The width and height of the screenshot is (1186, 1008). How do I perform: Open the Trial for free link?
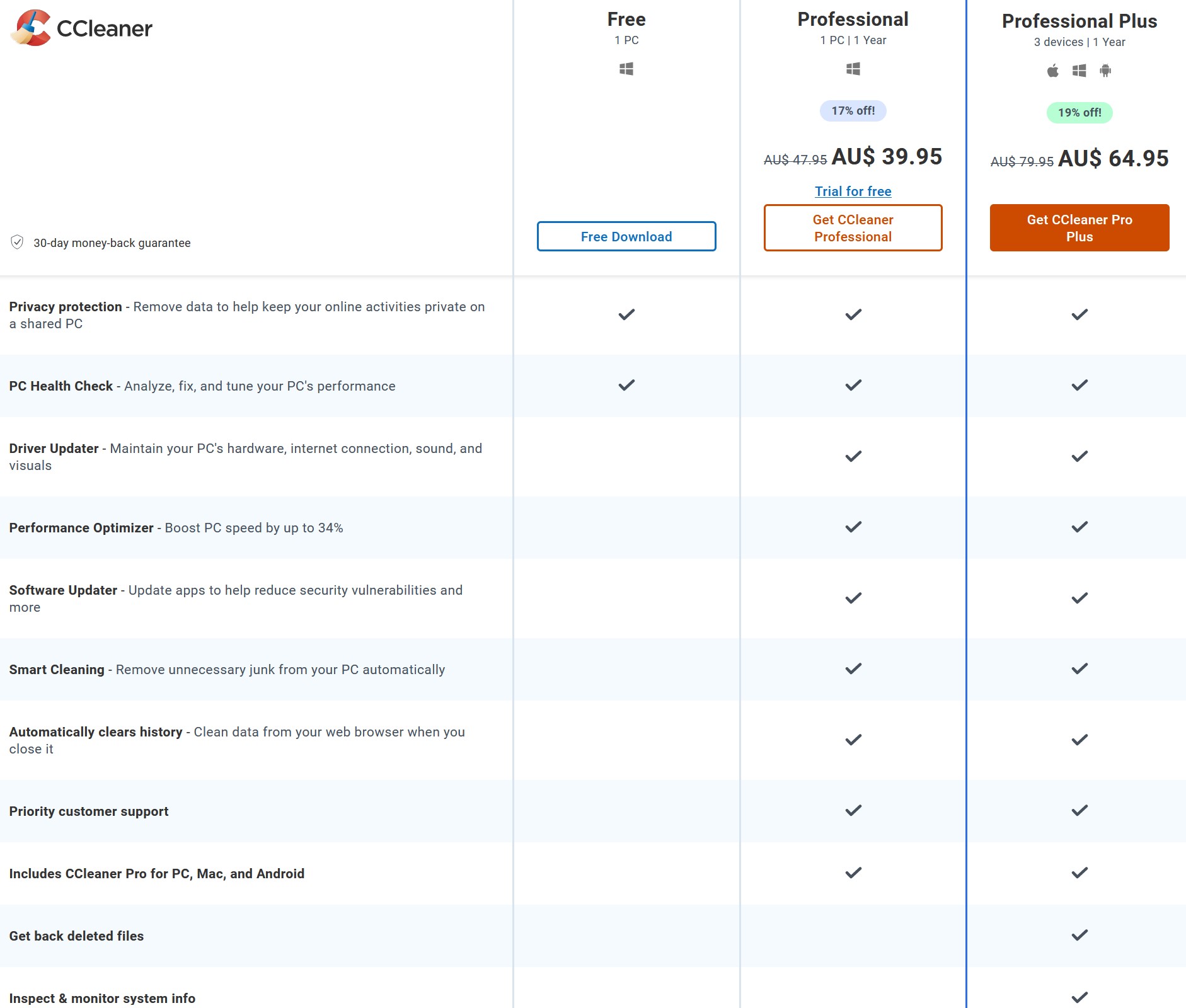pos(853,192)
